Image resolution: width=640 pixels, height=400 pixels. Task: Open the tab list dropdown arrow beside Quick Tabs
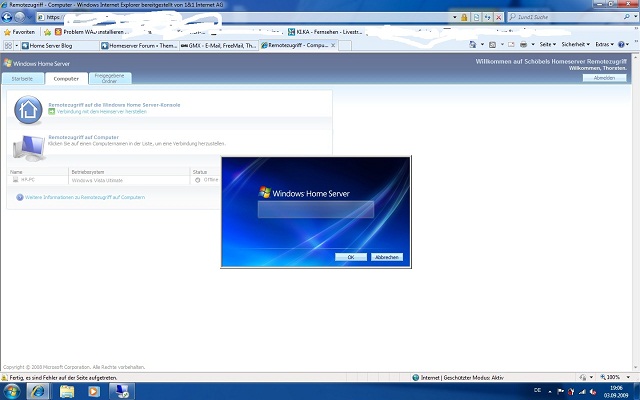pyautogui.click(x=17, y=45)
